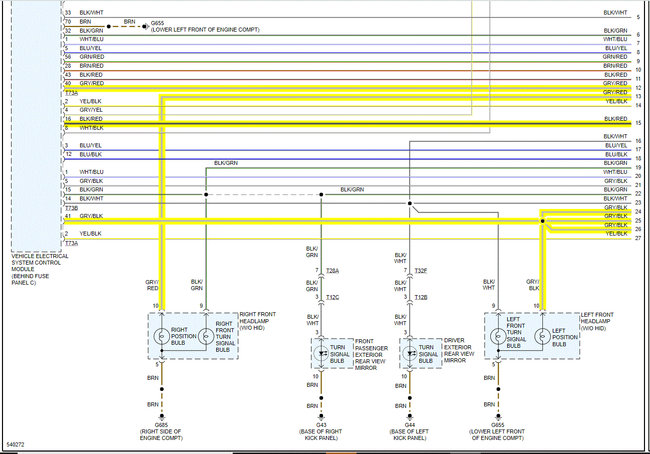Click ground symbol above G44 label
650x454 pixels.
point(410,417)
